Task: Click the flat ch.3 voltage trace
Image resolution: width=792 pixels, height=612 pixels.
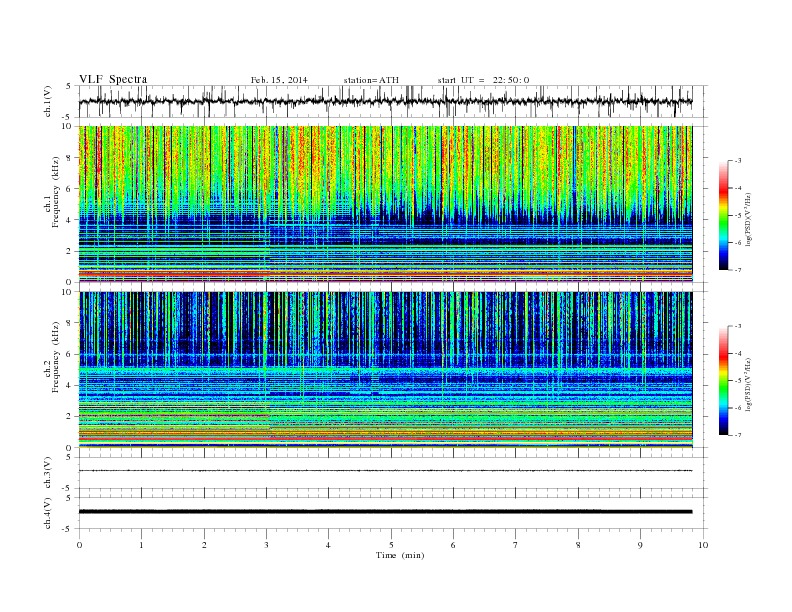Action: 385,471
